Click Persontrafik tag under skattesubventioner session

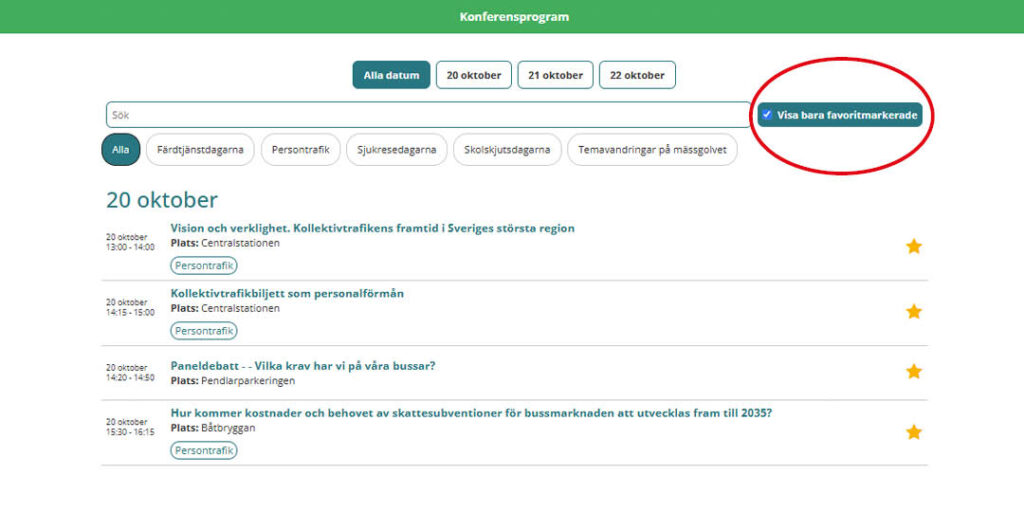pos(204,451)
